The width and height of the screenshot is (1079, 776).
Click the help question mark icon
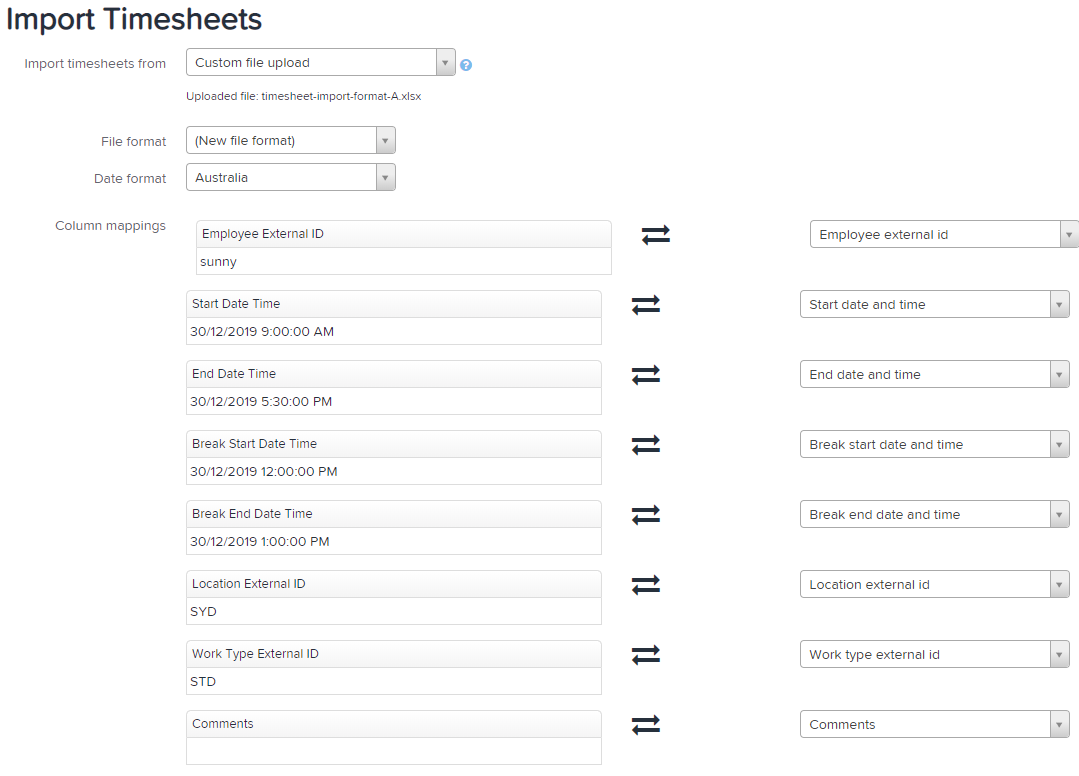tap(466, 65)
